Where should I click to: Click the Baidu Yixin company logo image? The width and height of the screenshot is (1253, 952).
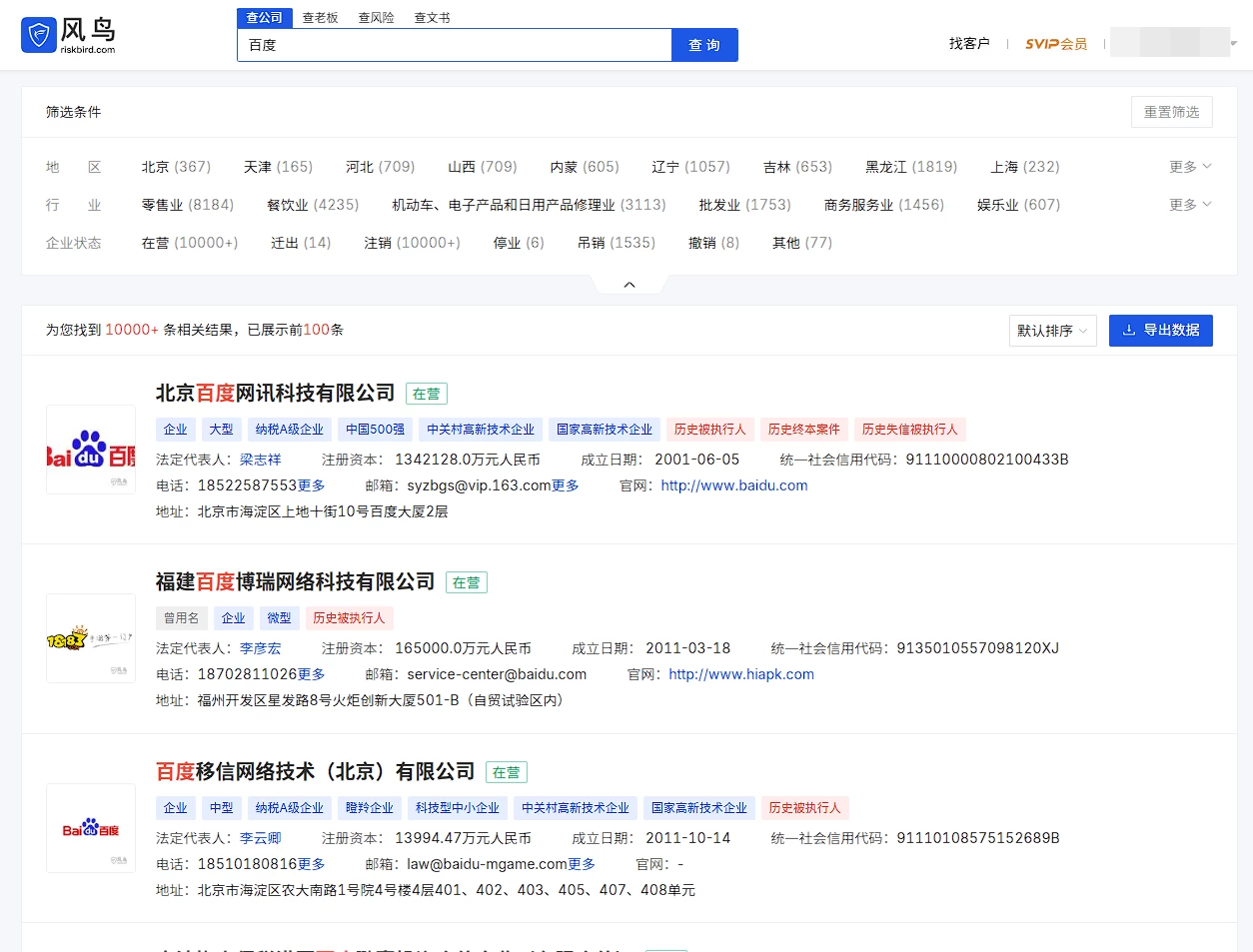[91, 828]
